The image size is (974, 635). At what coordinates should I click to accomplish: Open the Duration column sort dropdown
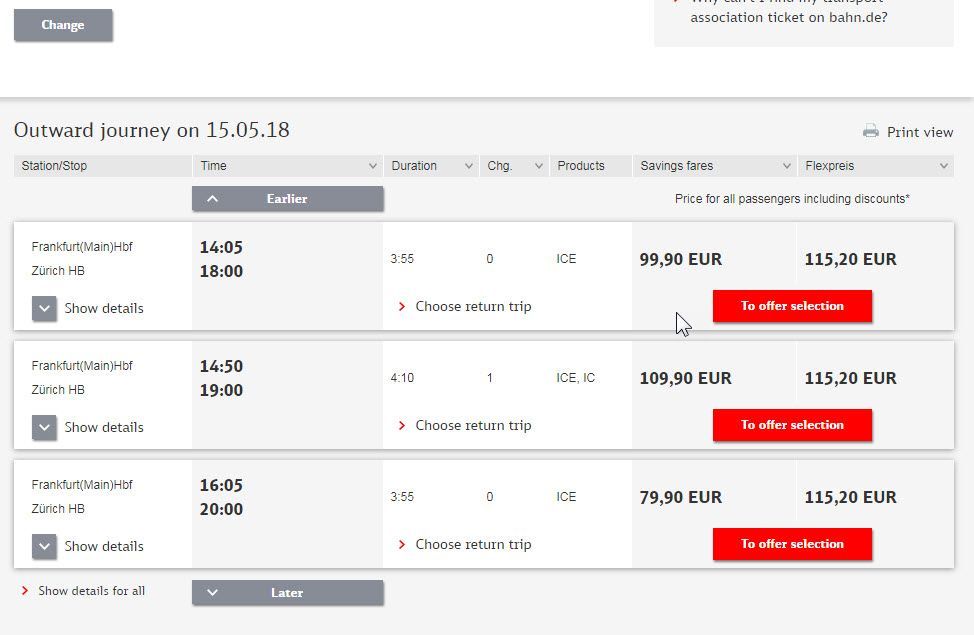click(467, 166)
